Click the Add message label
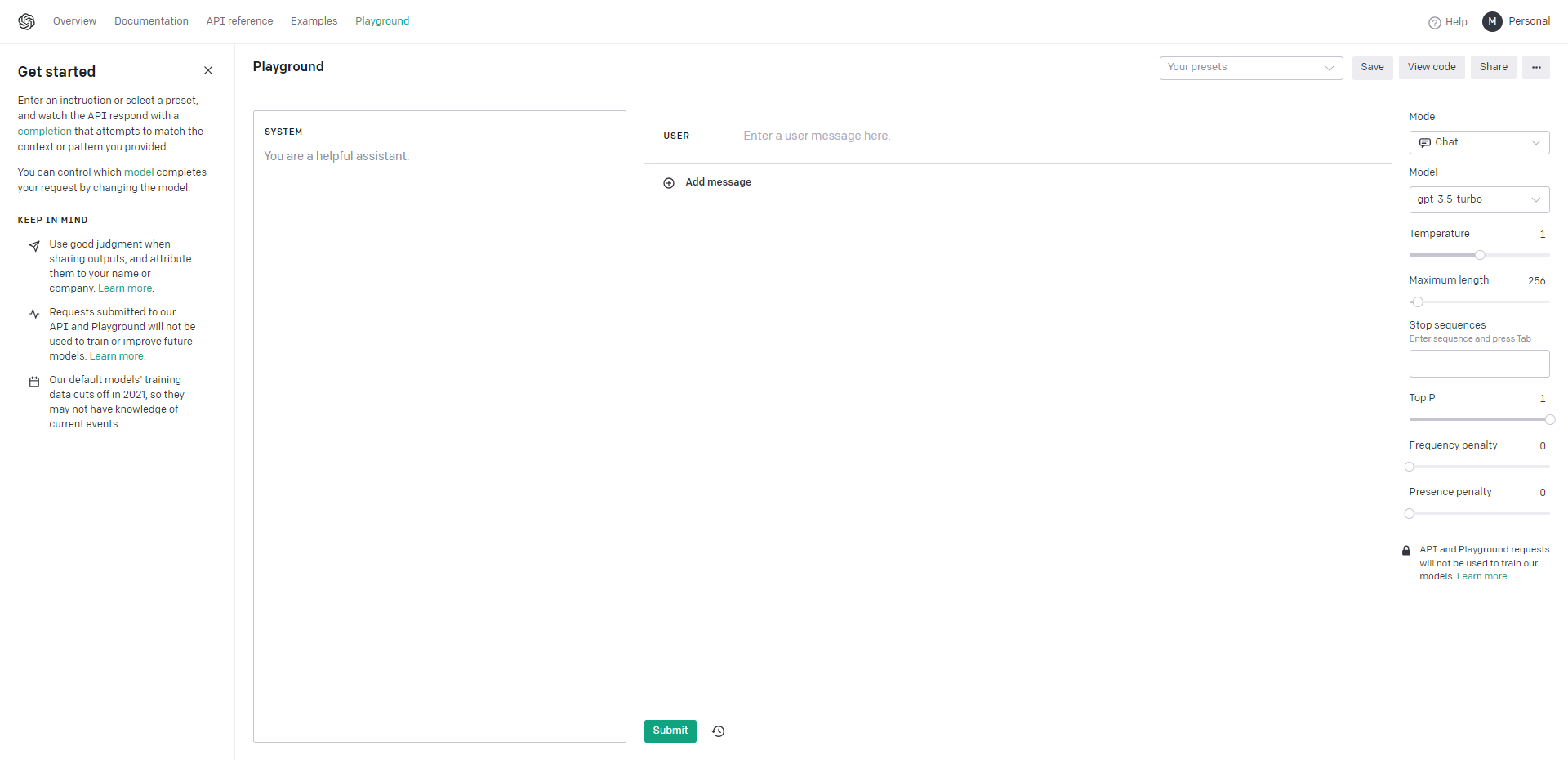 718,182
